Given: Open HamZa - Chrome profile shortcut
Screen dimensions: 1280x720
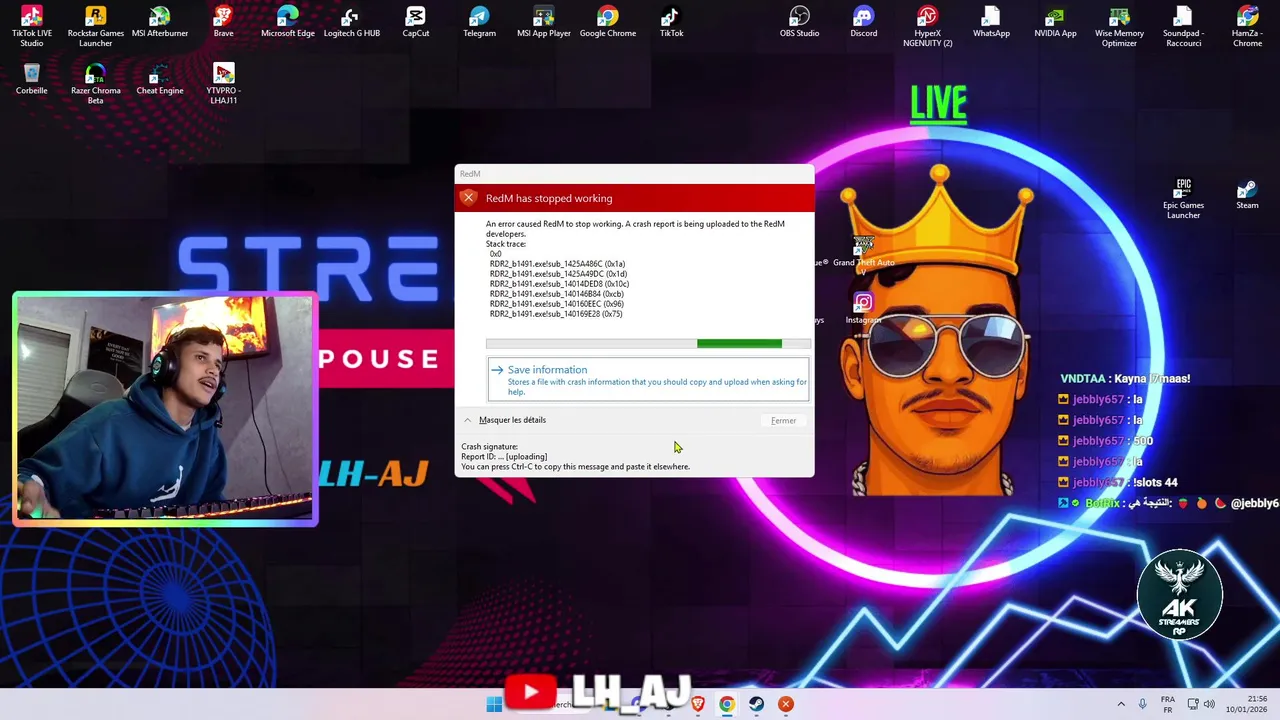Looking at the screenshot, I should (1247, 26).
